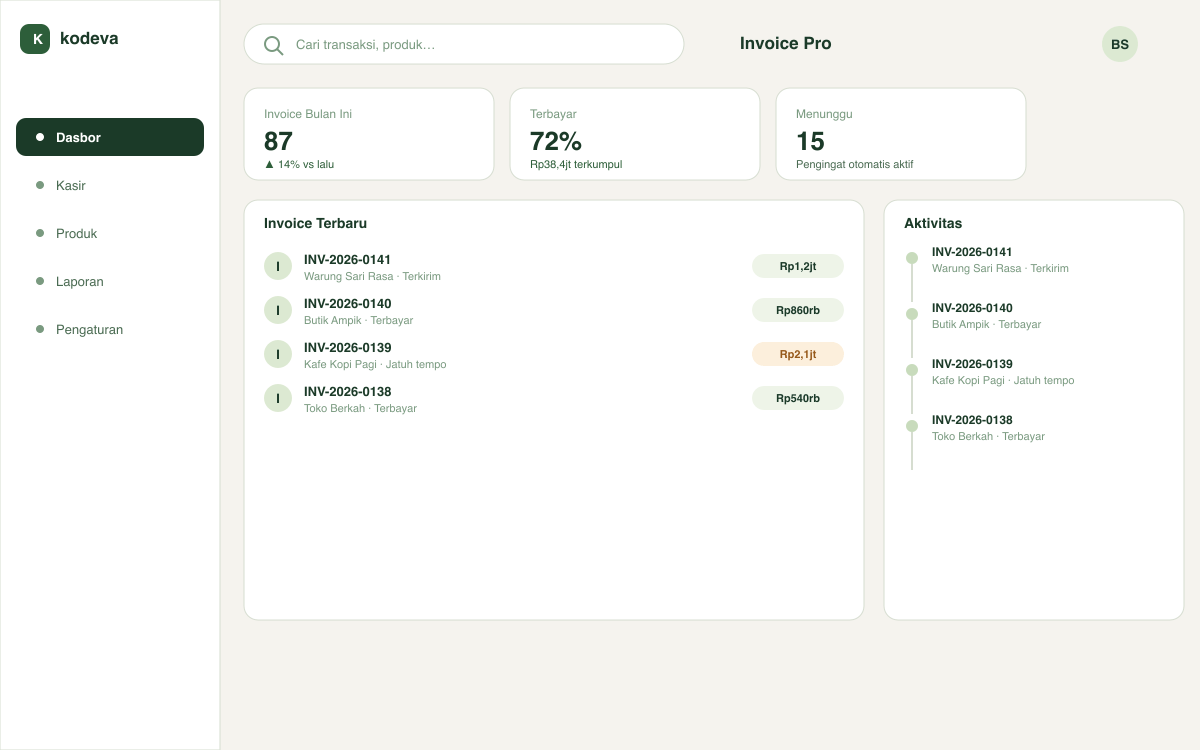
Task: Click the avatar icon for INV-2026-0138 row
Action: [x=278, y=398]
